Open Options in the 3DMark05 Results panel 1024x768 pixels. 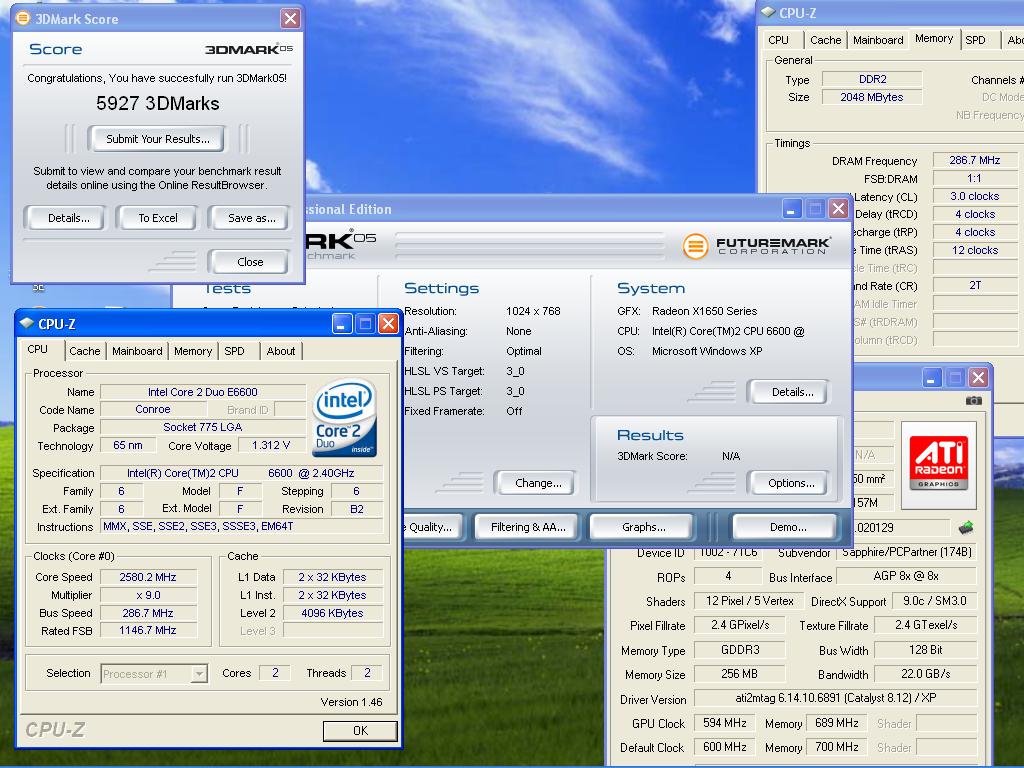pyautogui.click(x=790, y=483)
